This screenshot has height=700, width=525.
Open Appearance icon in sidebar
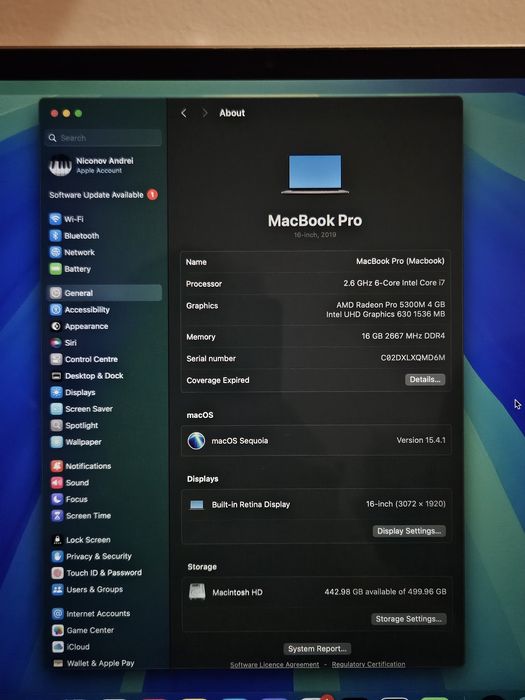click(56, 326)
